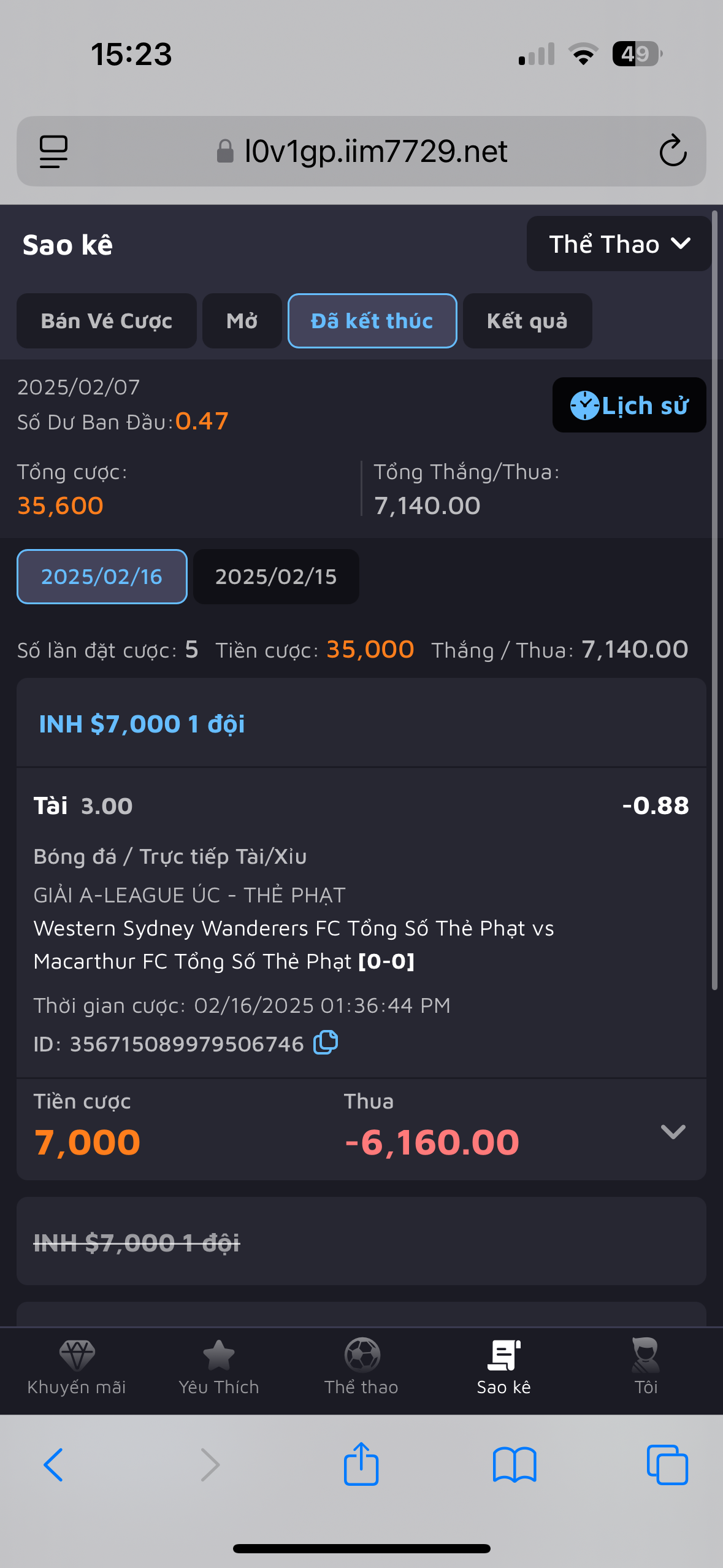This screenshot has width=723, height=1568.
Task: Open Safari page settings reader icon
Action: 54,151
